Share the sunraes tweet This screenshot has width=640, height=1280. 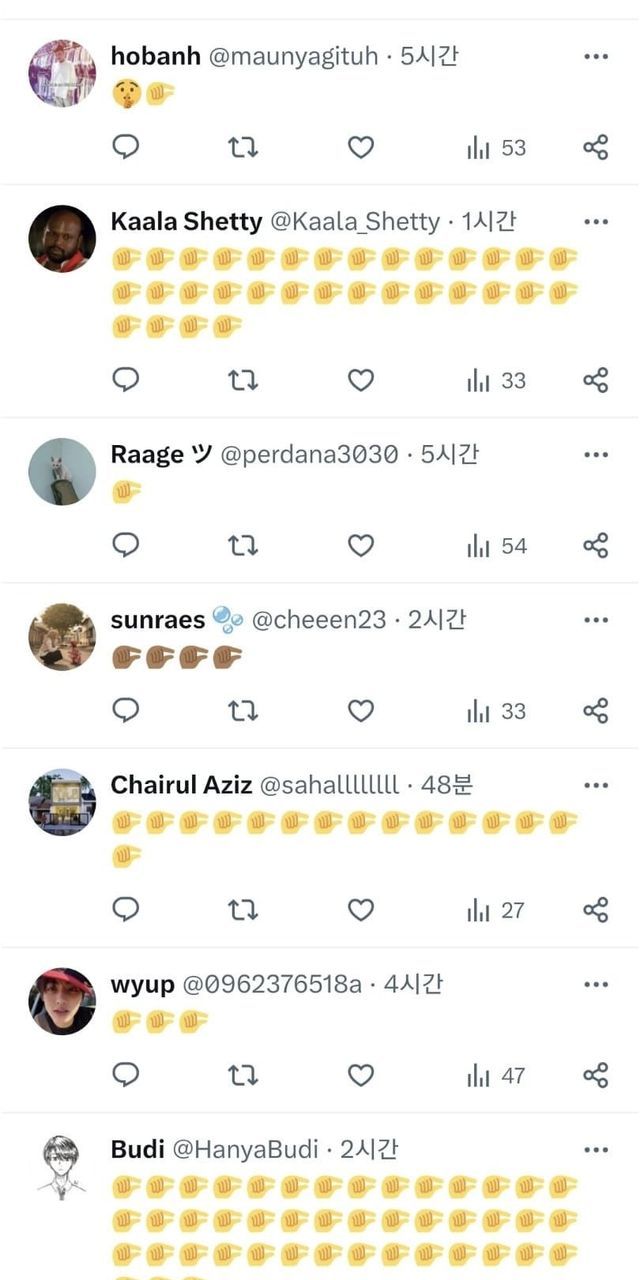595,711
